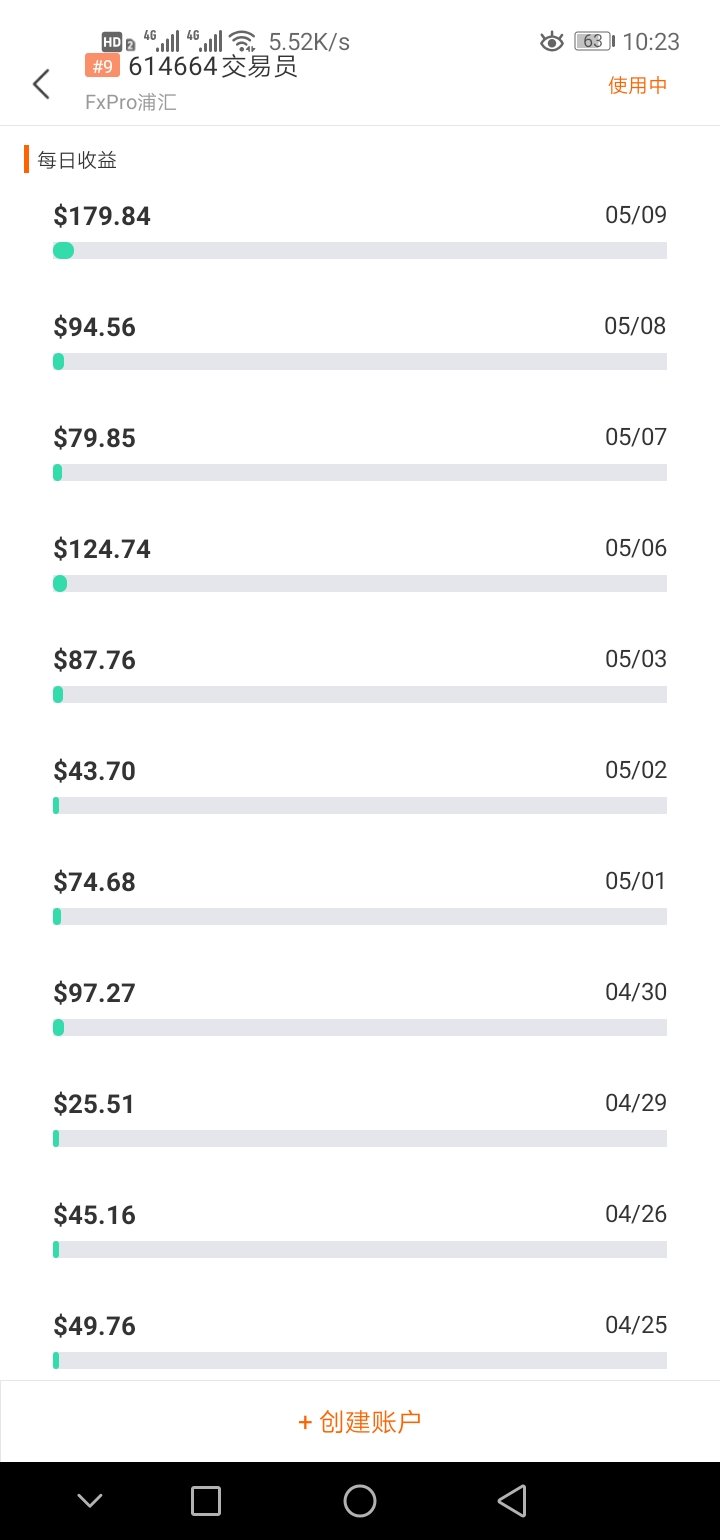Click the 创建账户 button
Image resolution: width=720 pixels, height=1540 pixels.
(x=360, y=1421)
